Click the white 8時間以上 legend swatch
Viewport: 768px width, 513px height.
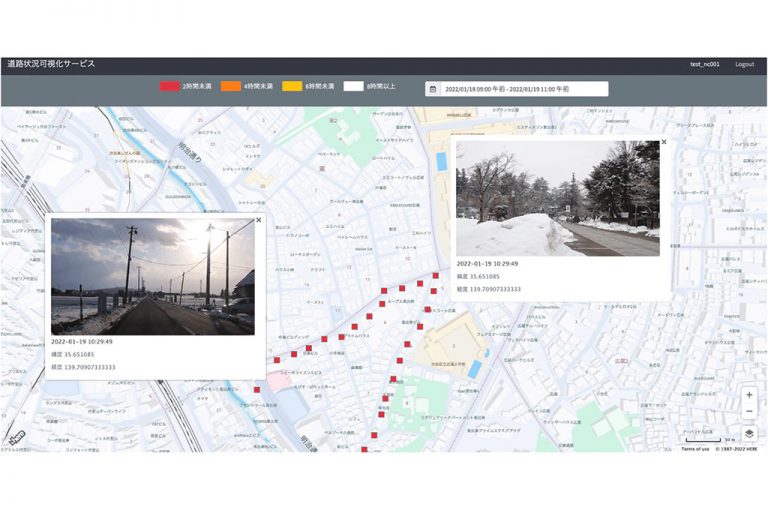[353, 87]
